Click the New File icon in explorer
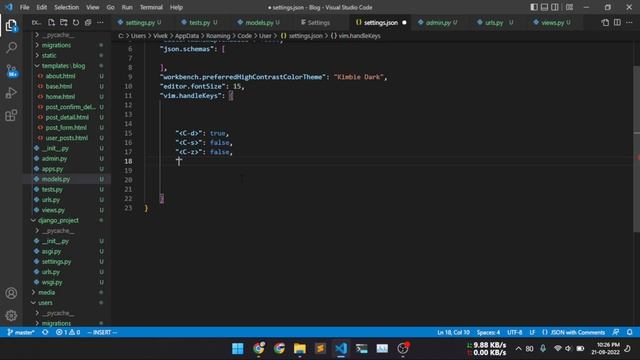Viewport: 640px width, 360px height. click(51, 22)
